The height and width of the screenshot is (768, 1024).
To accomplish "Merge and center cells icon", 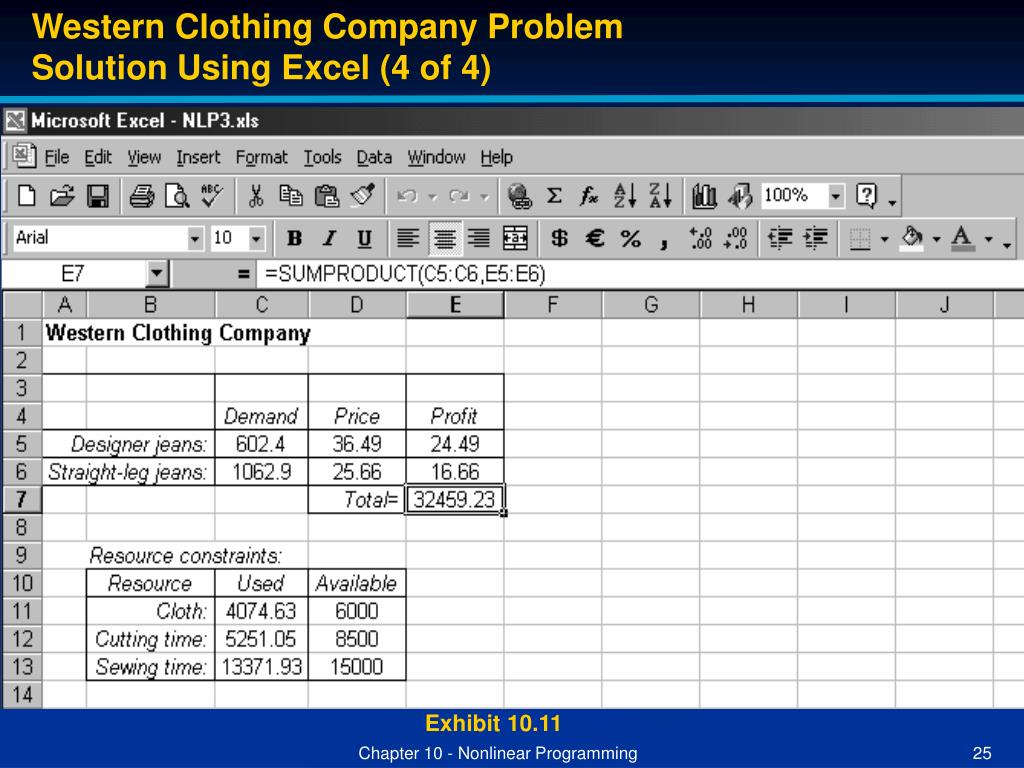I will (x=515, y=238).
